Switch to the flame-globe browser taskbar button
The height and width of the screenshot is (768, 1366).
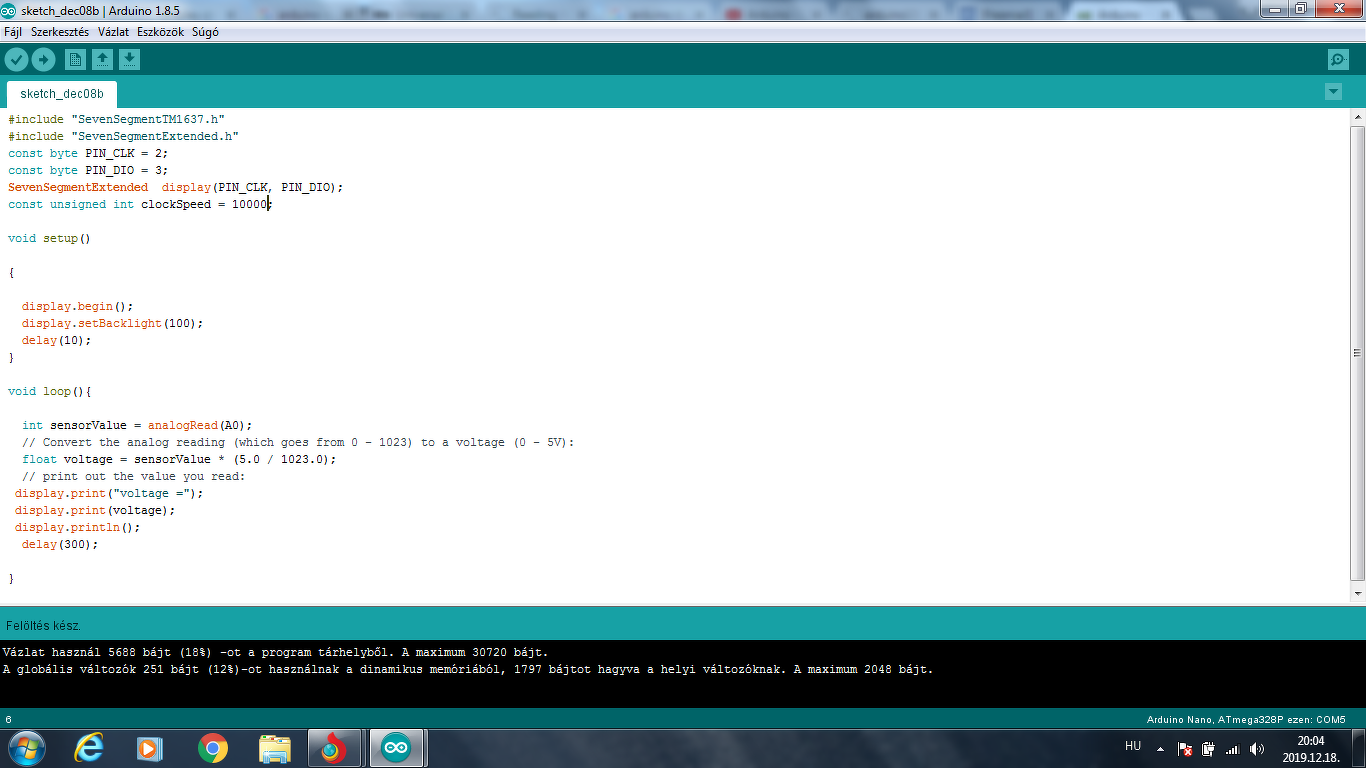[335, 748]
